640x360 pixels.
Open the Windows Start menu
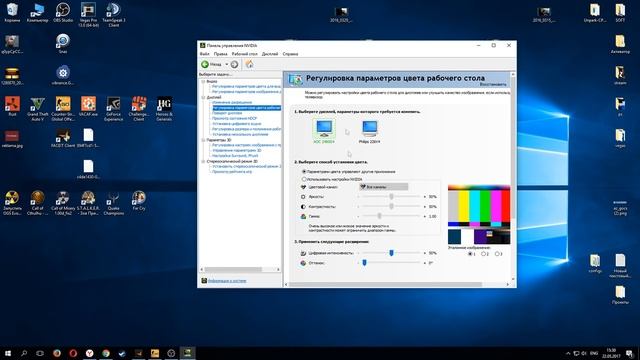point(8,353)
